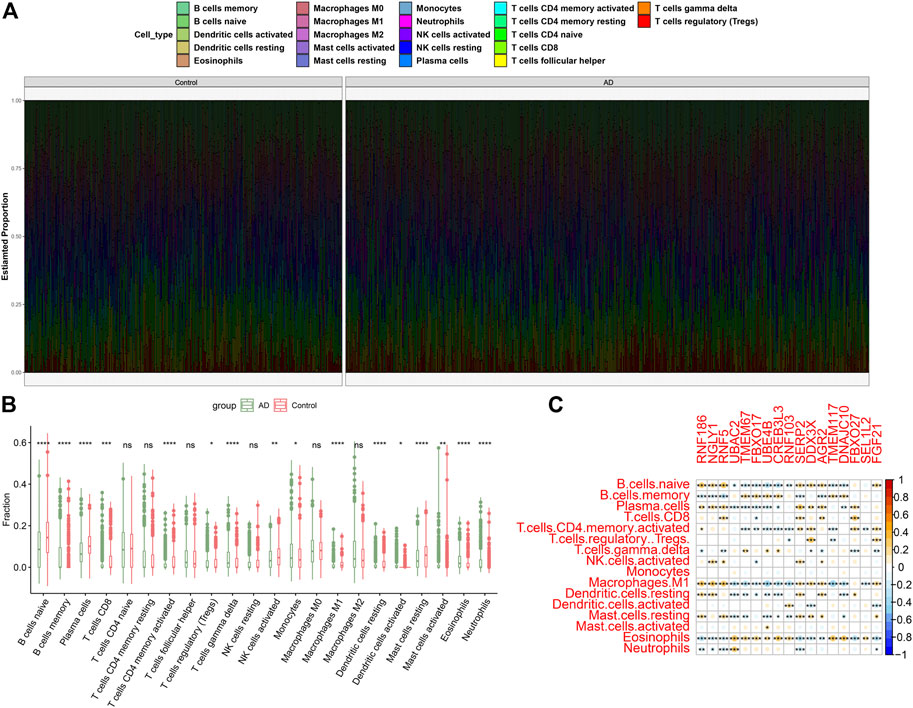The width and height of the screenshot is (913, 708).
Task: Click the panel C letter label
Action: 556,404
